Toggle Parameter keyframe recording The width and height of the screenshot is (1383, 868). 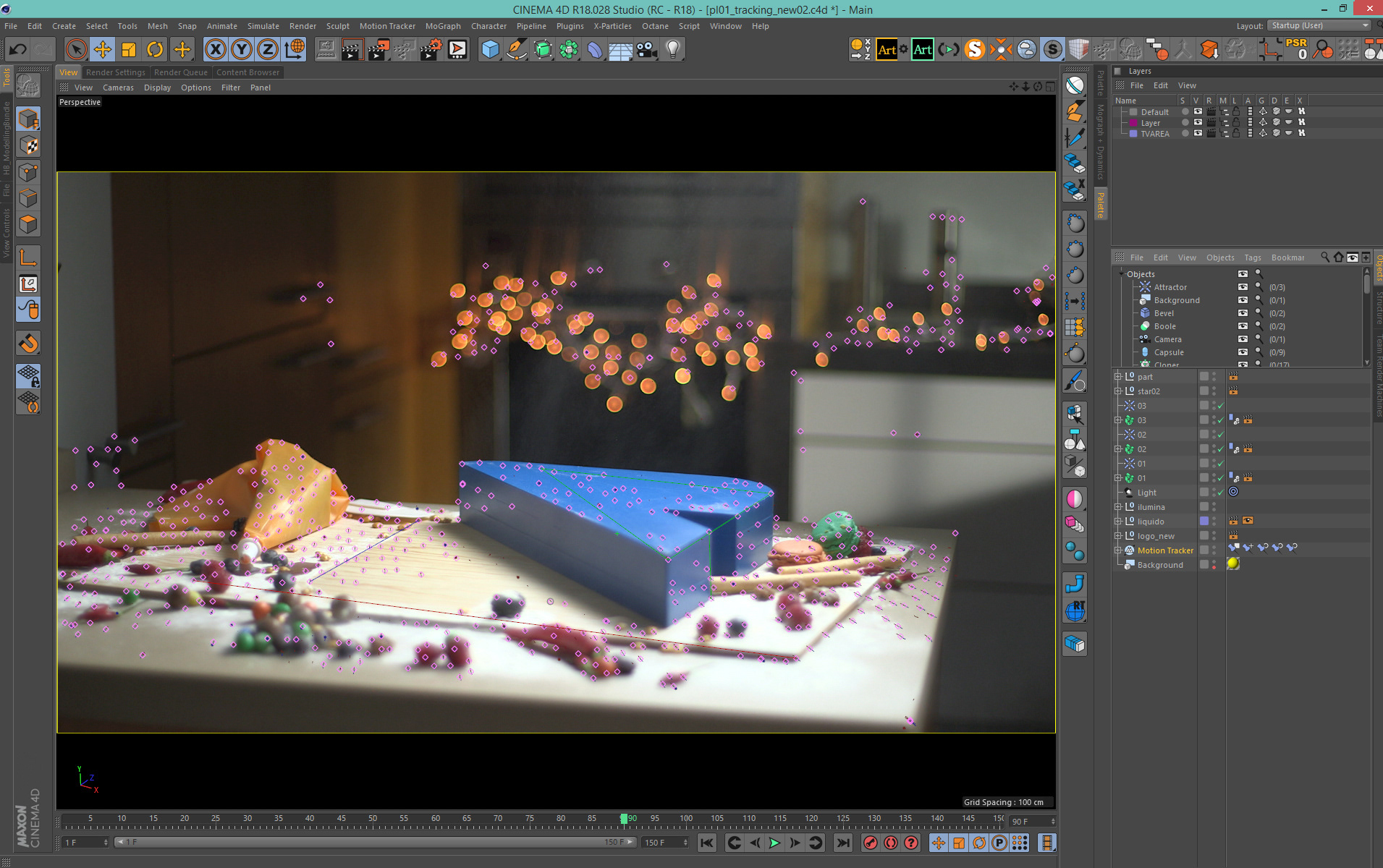coord(999,843)
